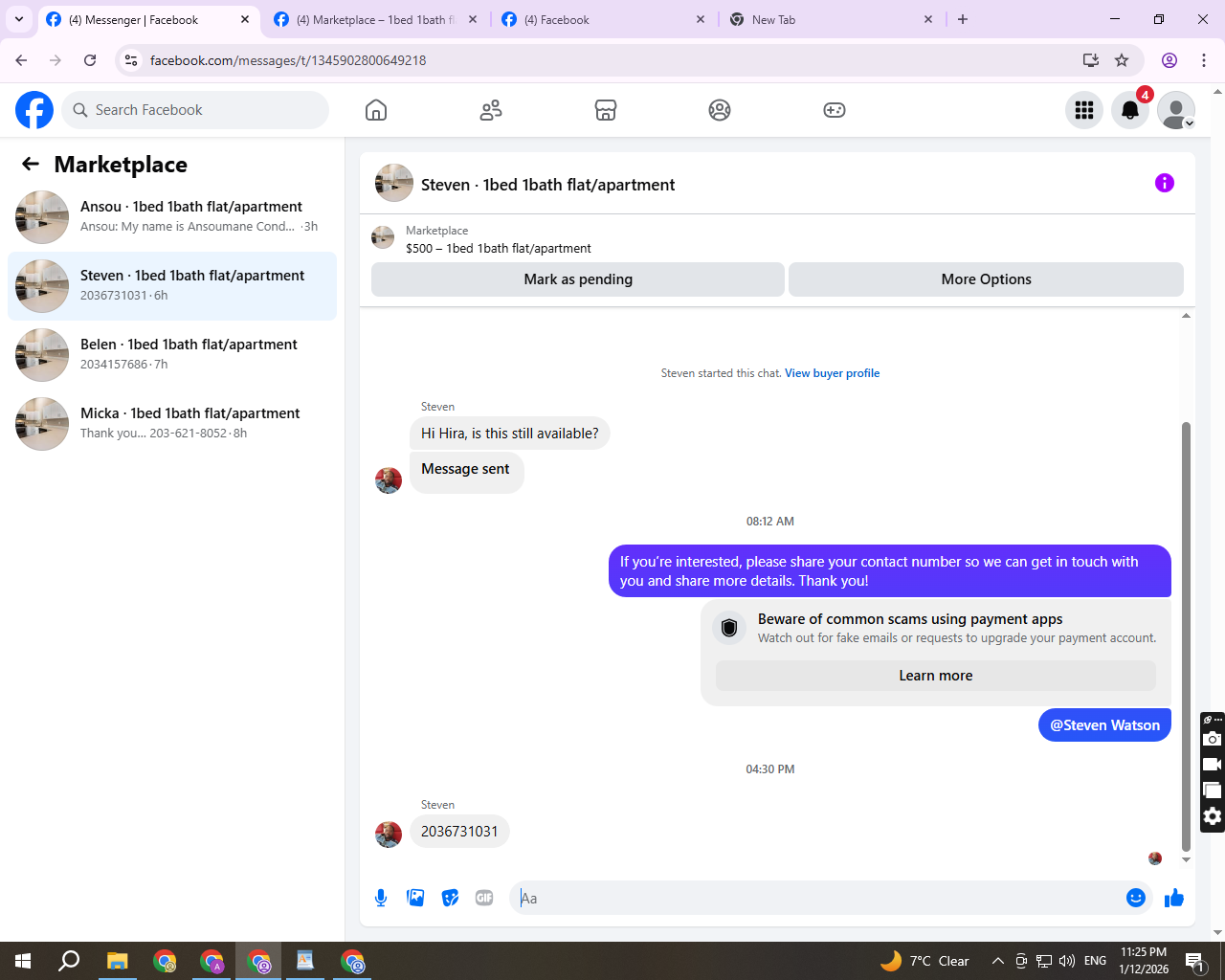This screenshot has height=980, width=1225.
Task: Click Steven · 1bed 1bath chat header title
Action: point(547,185)
